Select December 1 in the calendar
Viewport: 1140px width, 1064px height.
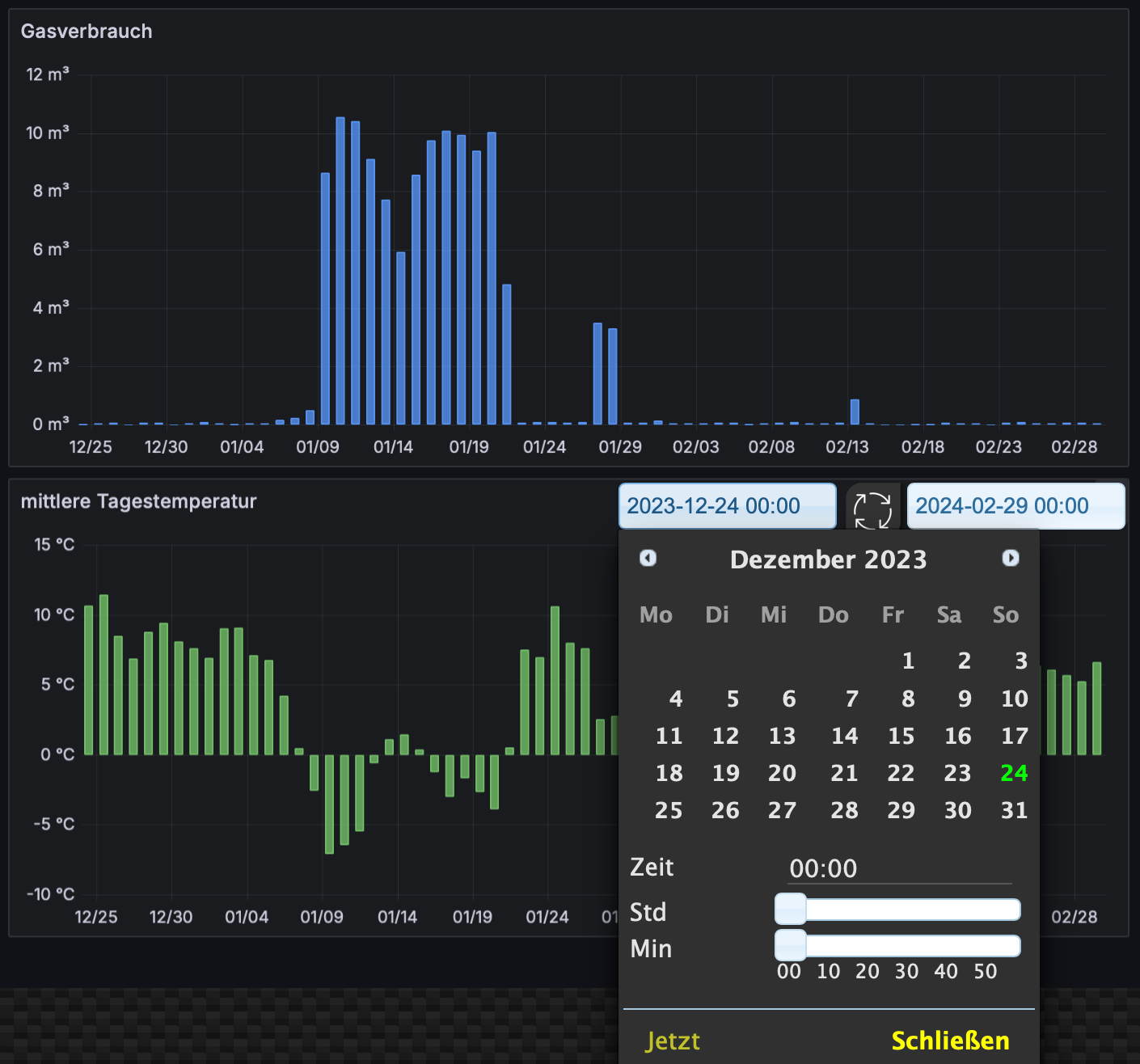coord(908,661)
